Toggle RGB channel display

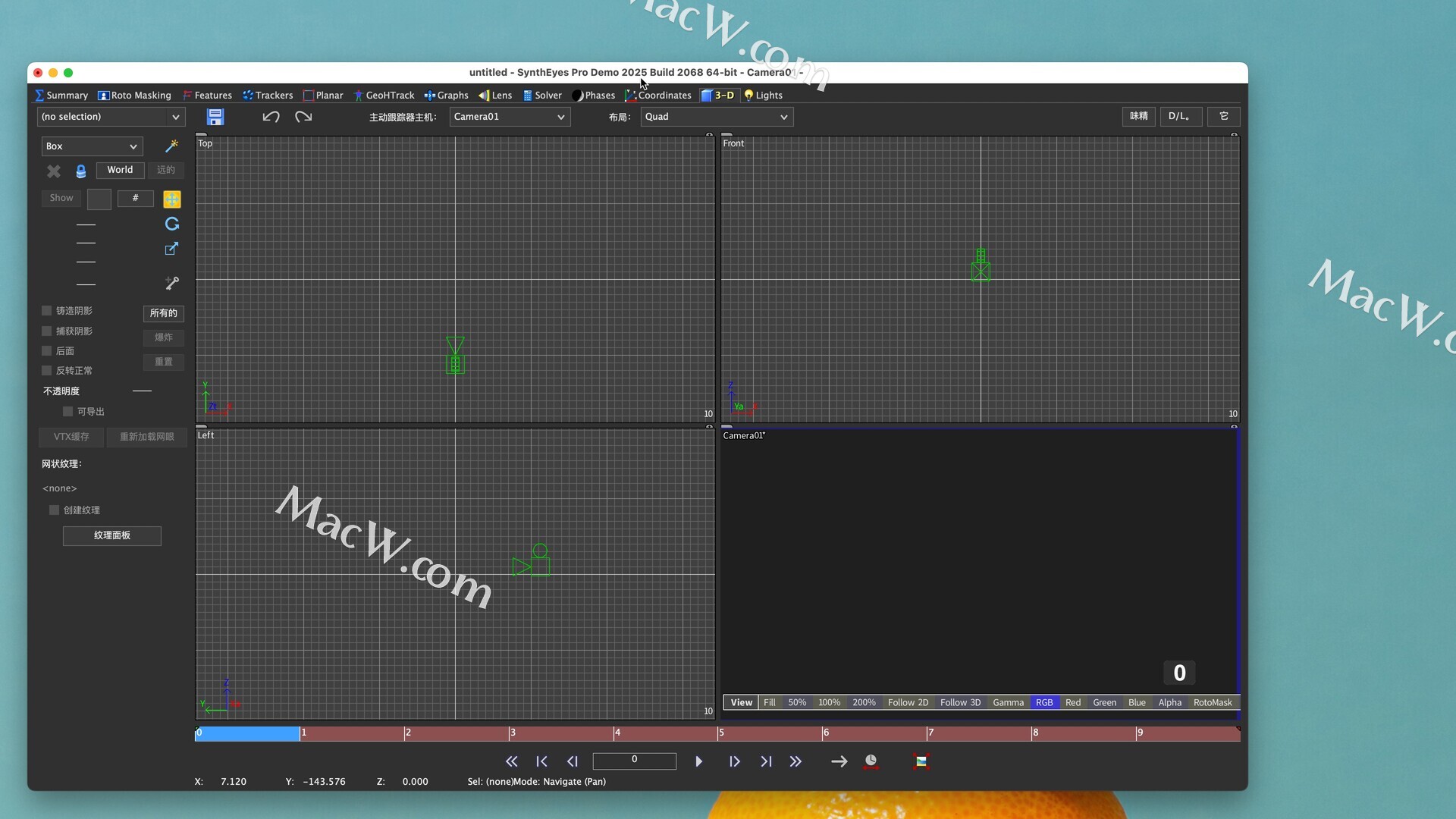tap(1044, 703)
